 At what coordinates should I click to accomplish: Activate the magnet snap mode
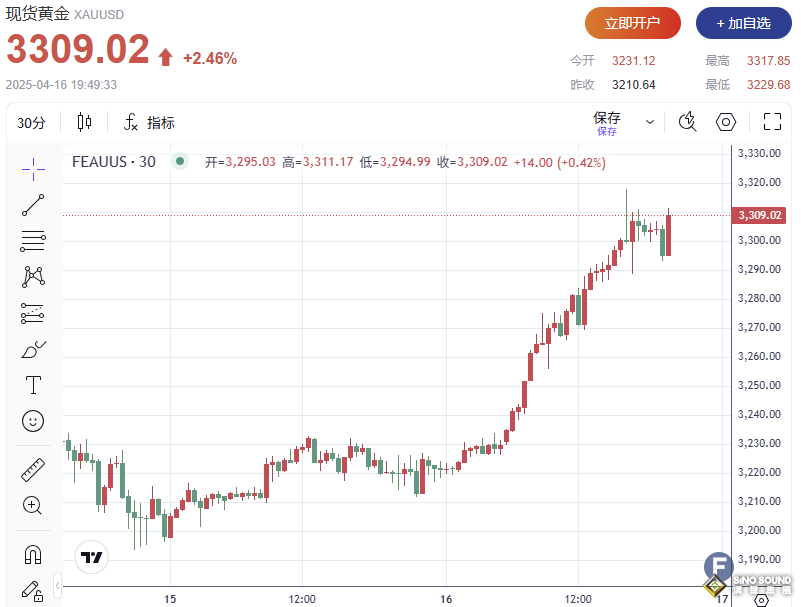(x=33, y=553)
